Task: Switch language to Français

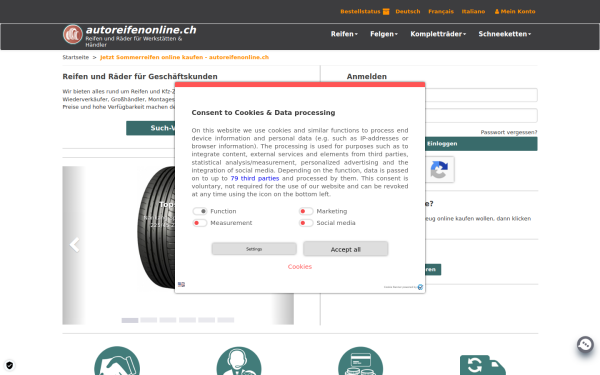Action: [441, 11]
